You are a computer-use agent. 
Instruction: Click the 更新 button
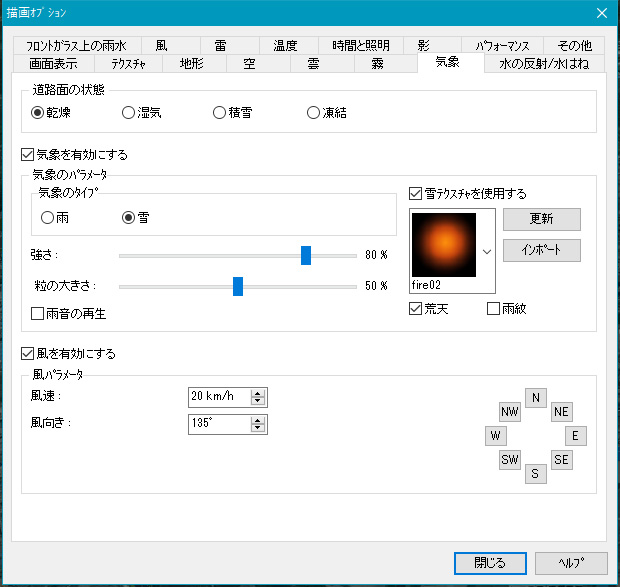(542, 219)
